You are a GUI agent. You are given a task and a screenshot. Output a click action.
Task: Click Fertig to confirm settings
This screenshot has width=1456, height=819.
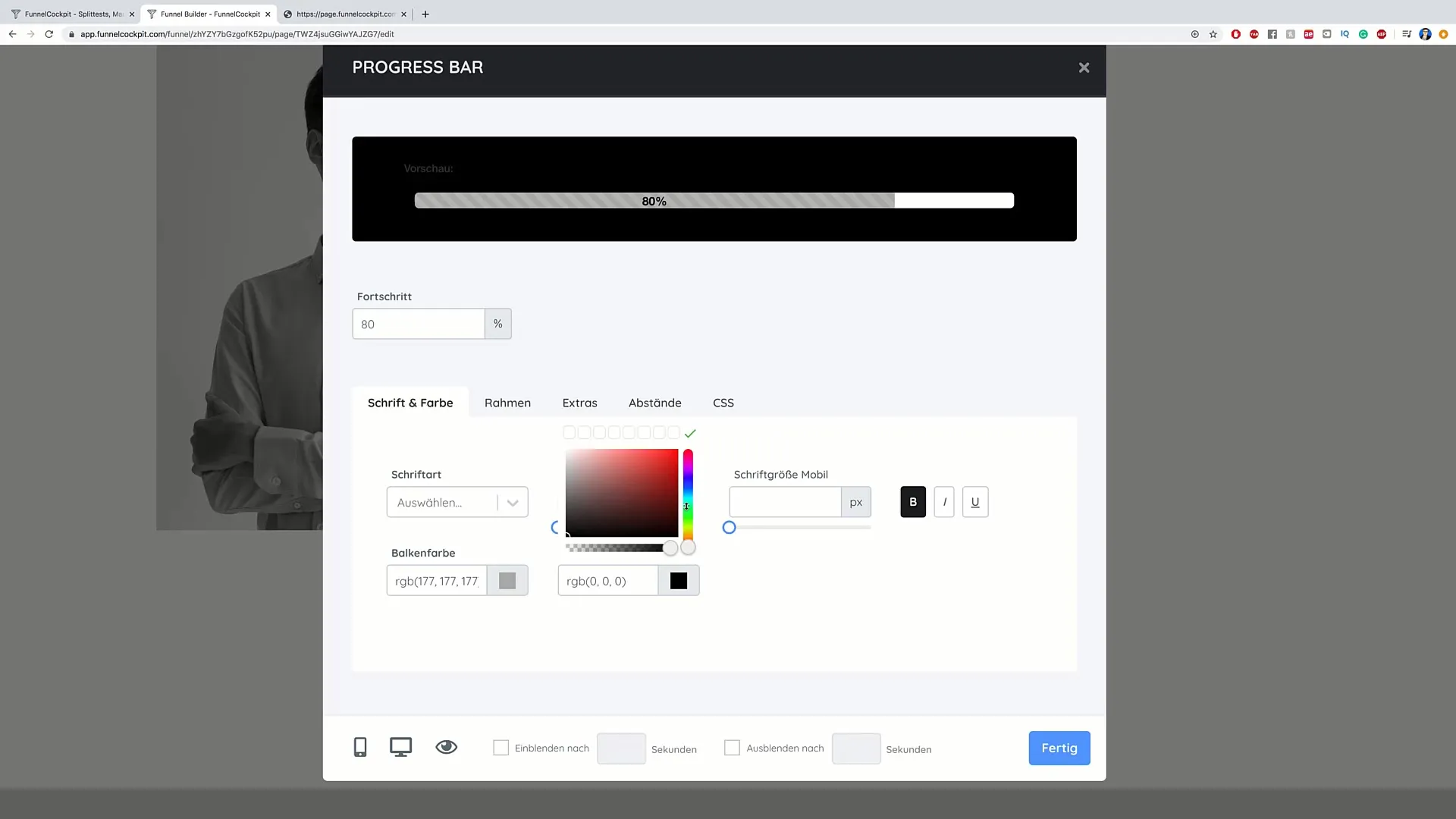(1059, 748)
